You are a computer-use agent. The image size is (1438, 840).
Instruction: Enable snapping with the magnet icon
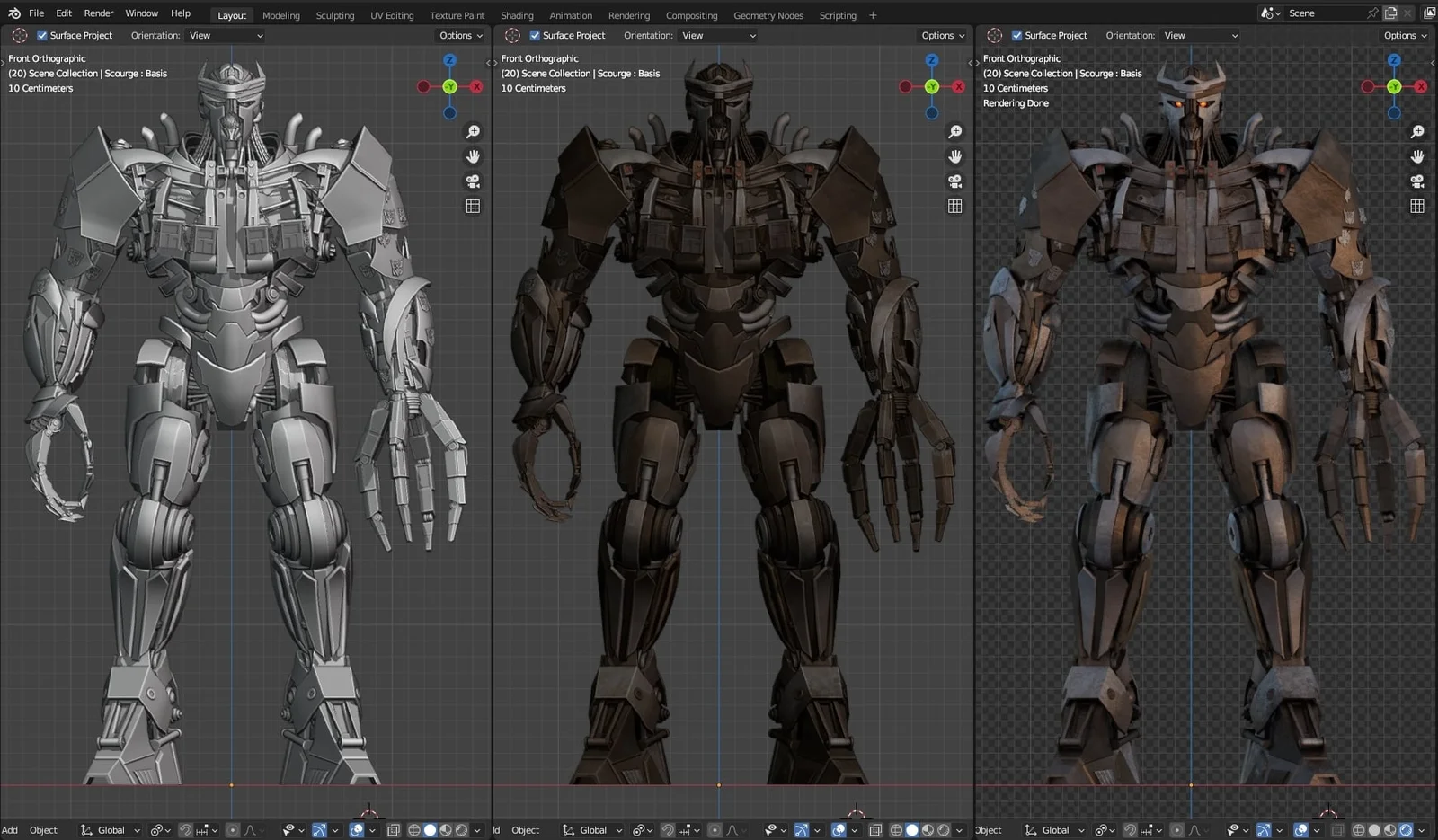[184, 829]
